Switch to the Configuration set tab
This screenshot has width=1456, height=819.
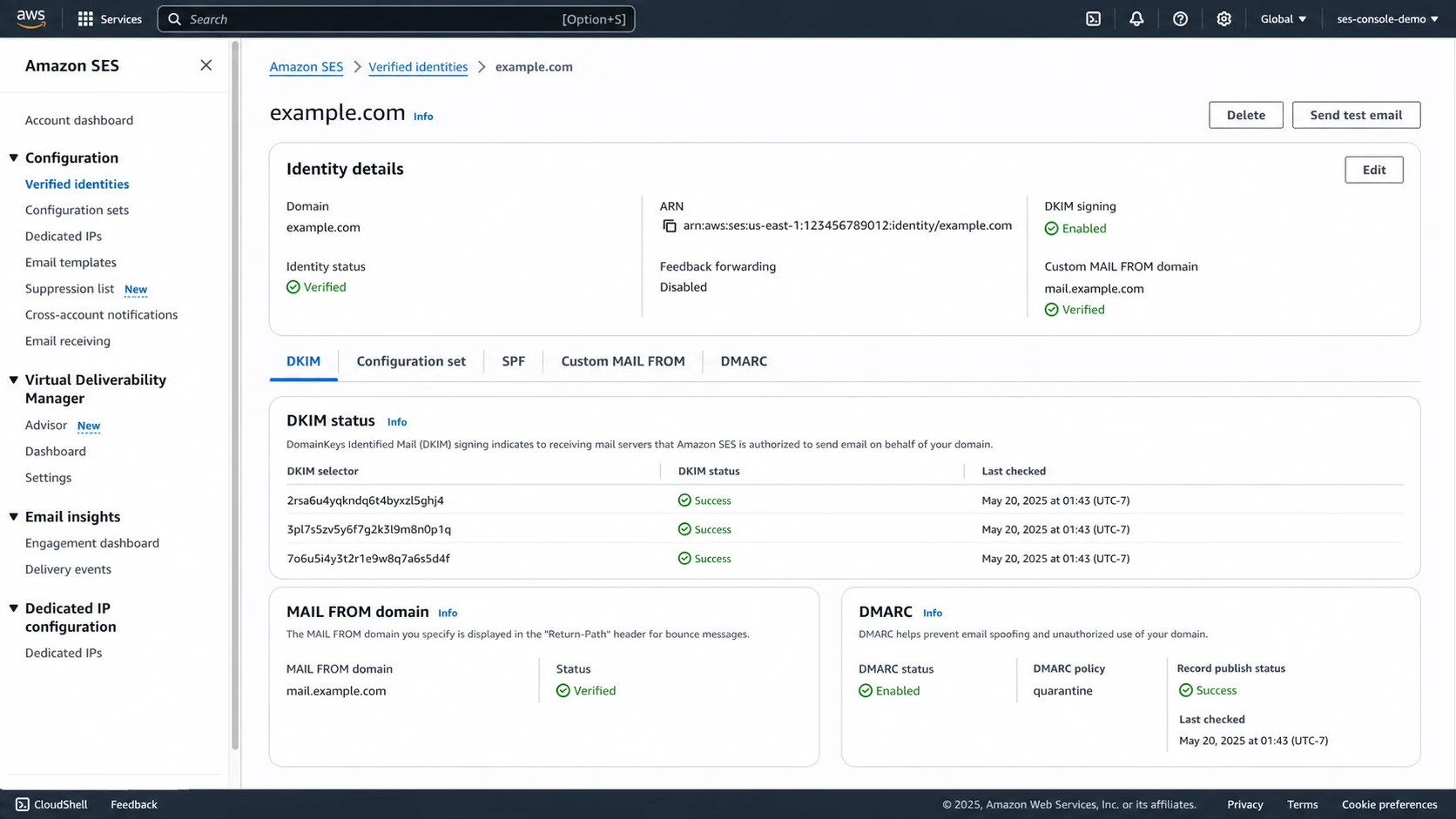tap(411, 361)
